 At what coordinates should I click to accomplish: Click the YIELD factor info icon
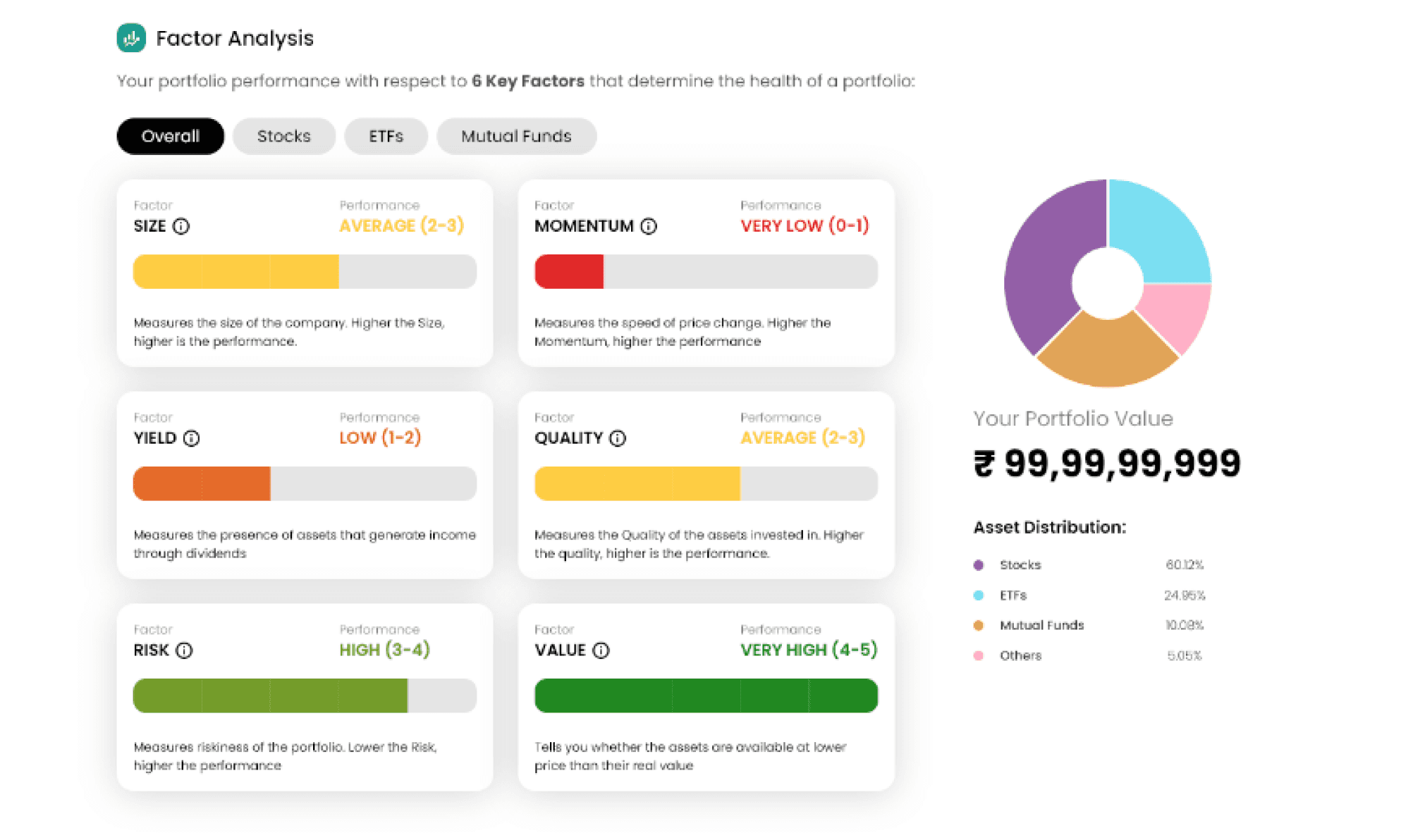(x=192, y=438)
